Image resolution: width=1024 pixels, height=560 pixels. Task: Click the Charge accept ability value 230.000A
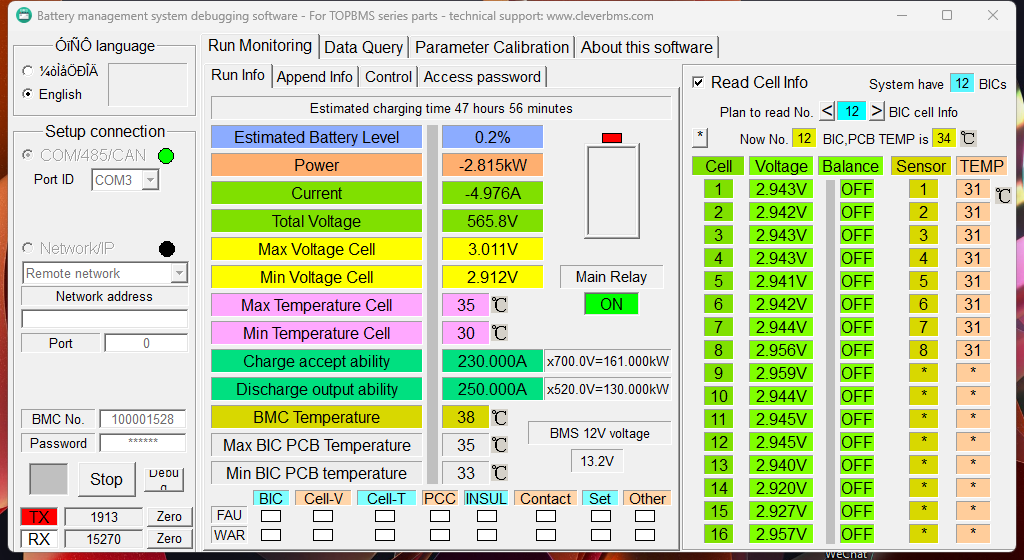pos(492,361)
